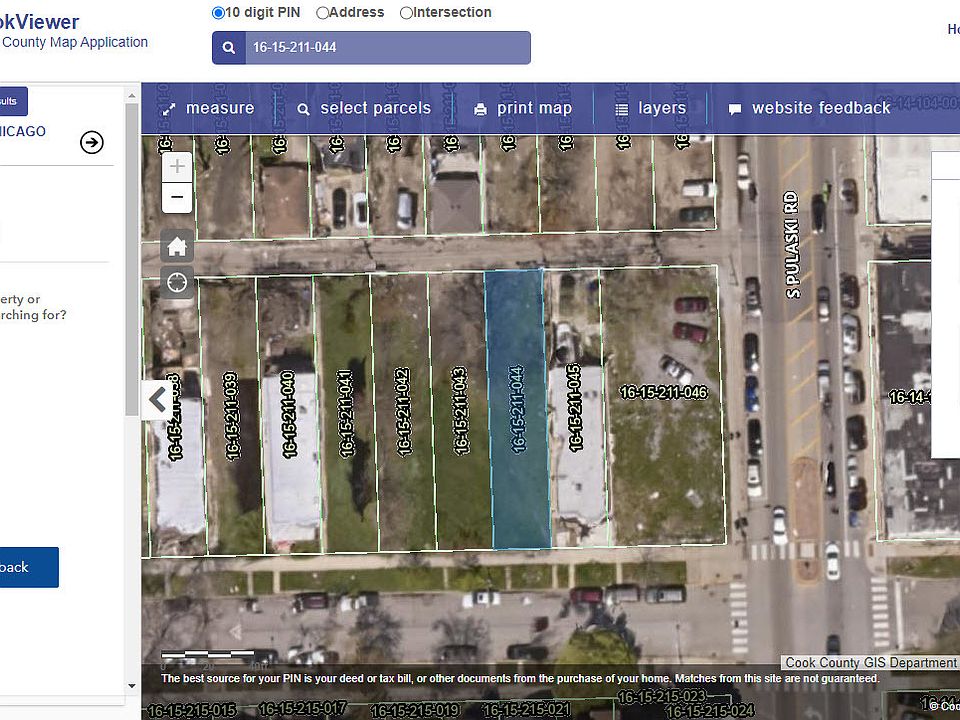Screen dimensions: 960x720
Task: Click side panel scrollbar down arrow
Action: coord(132,686)
